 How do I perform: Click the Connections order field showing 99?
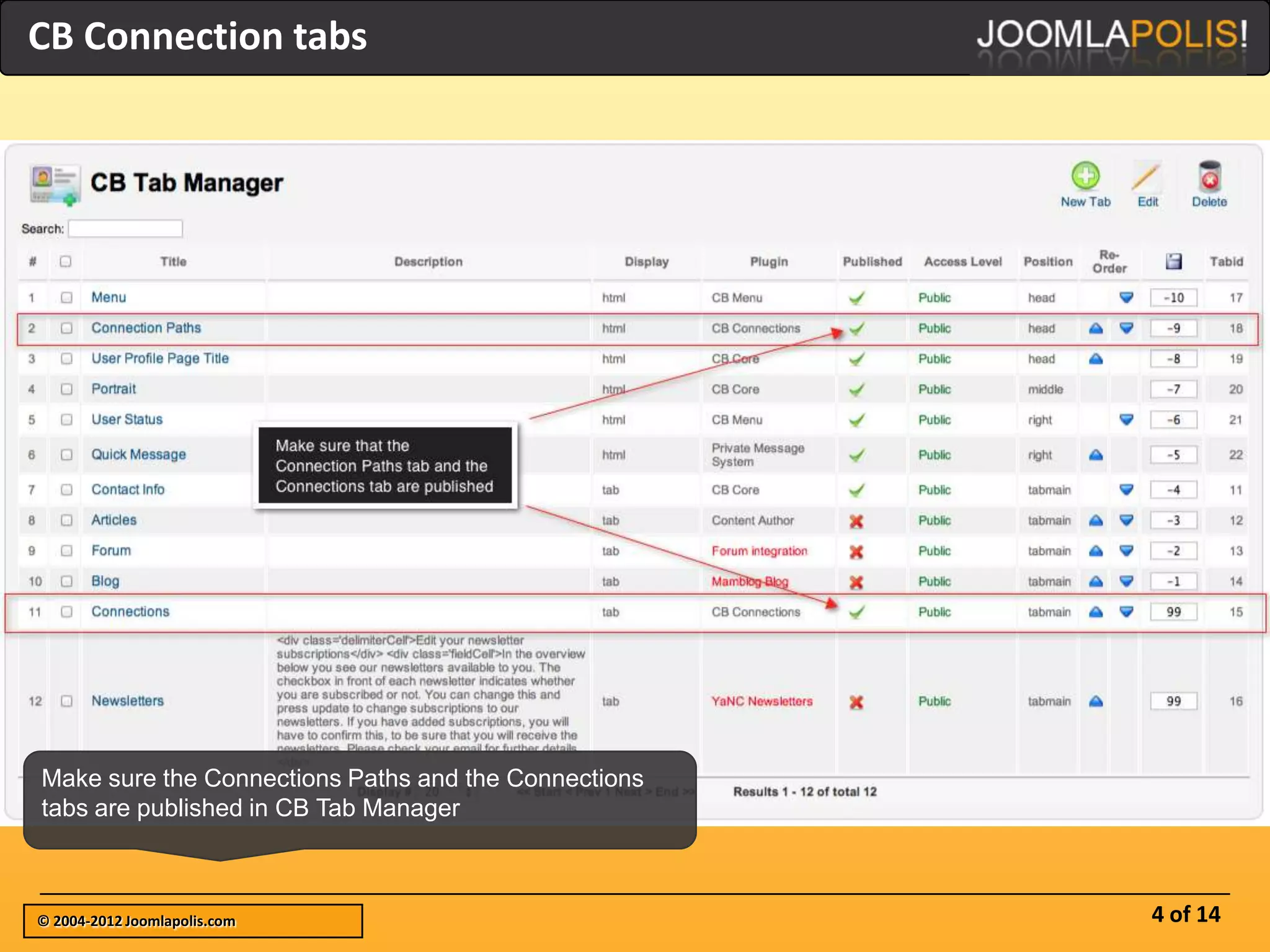pyautogui.click(x=1173, y=612)
